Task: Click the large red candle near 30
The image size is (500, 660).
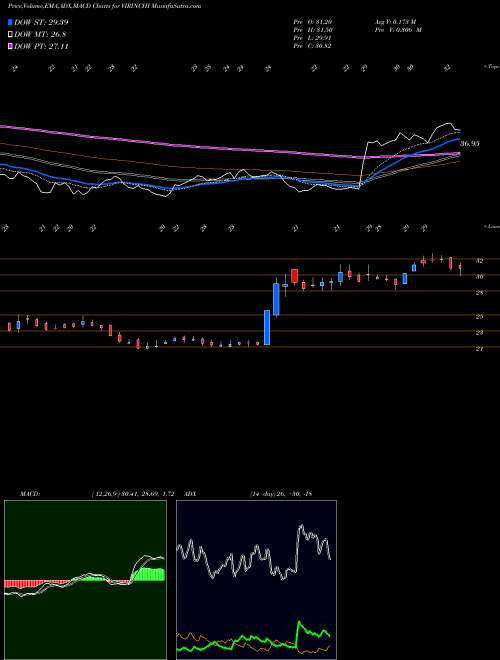Action: point(295,276)
